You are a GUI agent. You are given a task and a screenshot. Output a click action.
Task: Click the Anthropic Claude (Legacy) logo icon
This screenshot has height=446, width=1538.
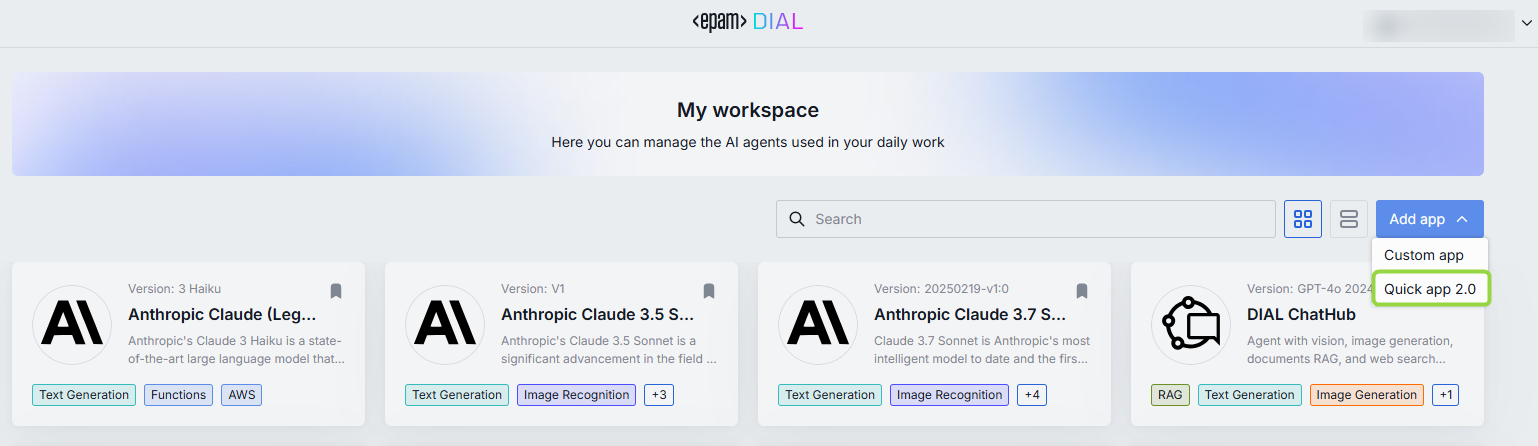point(72,325)
